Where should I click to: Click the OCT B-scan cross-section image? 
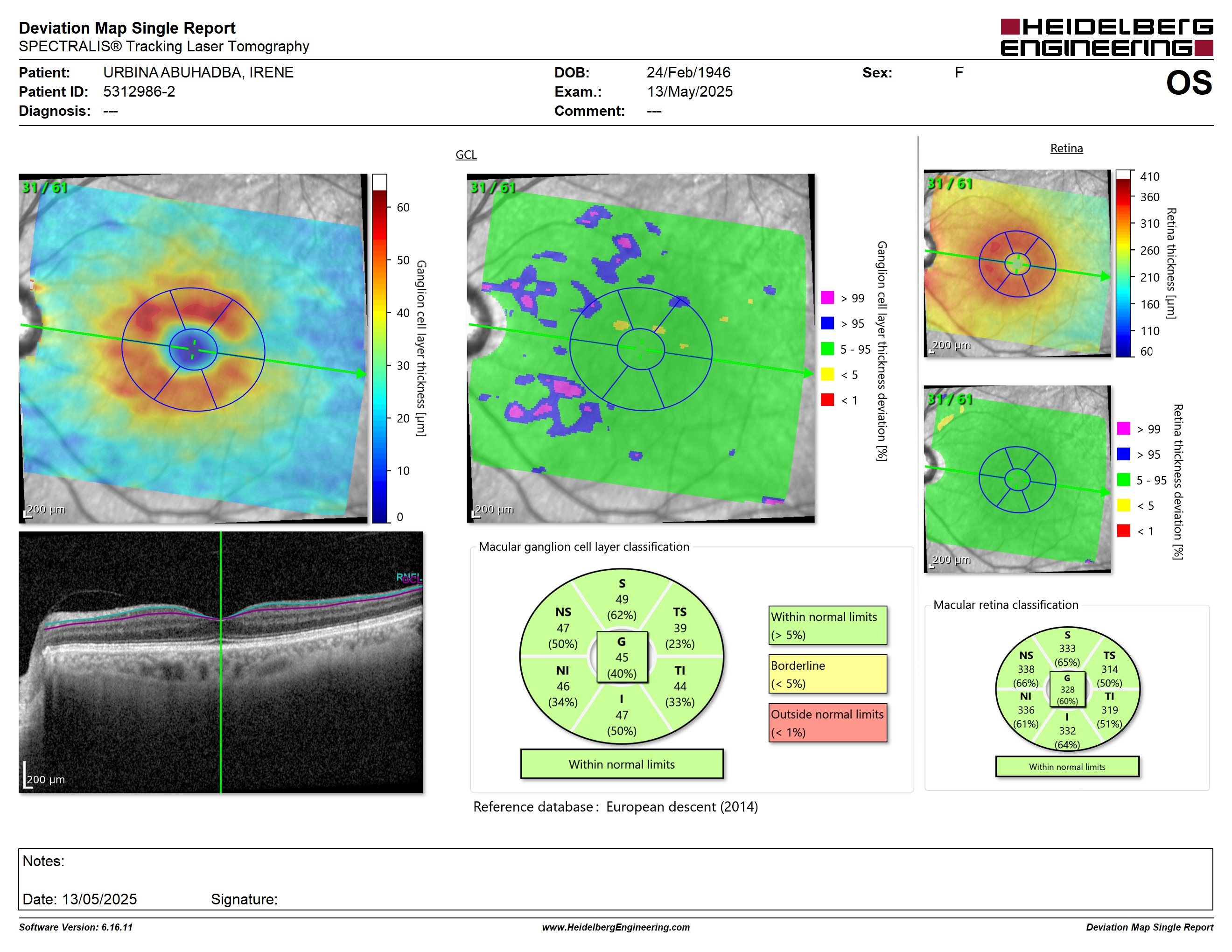(x=221, y=662)
